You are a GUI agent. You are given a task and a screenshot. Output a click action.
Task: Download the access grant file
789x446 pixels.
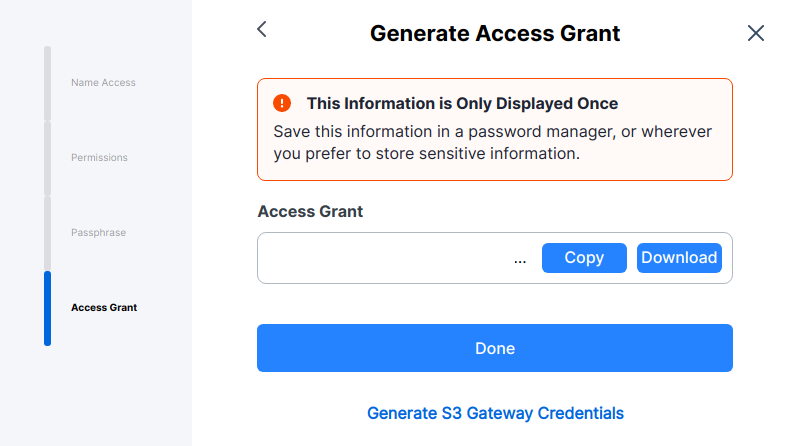(679, 258)
